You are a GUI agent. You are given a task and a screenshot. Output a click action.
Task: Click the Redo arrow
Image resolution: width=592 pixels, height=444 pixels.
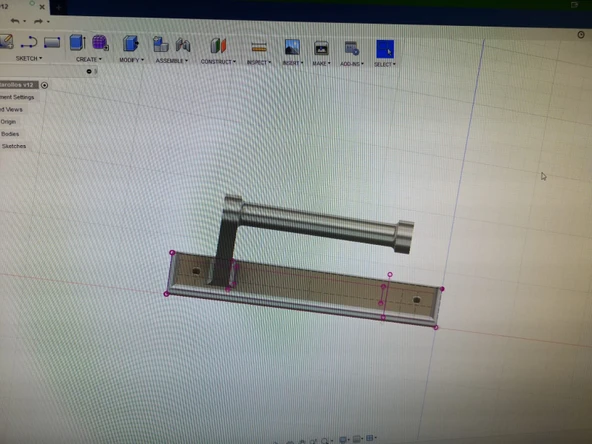click(39, 21)
